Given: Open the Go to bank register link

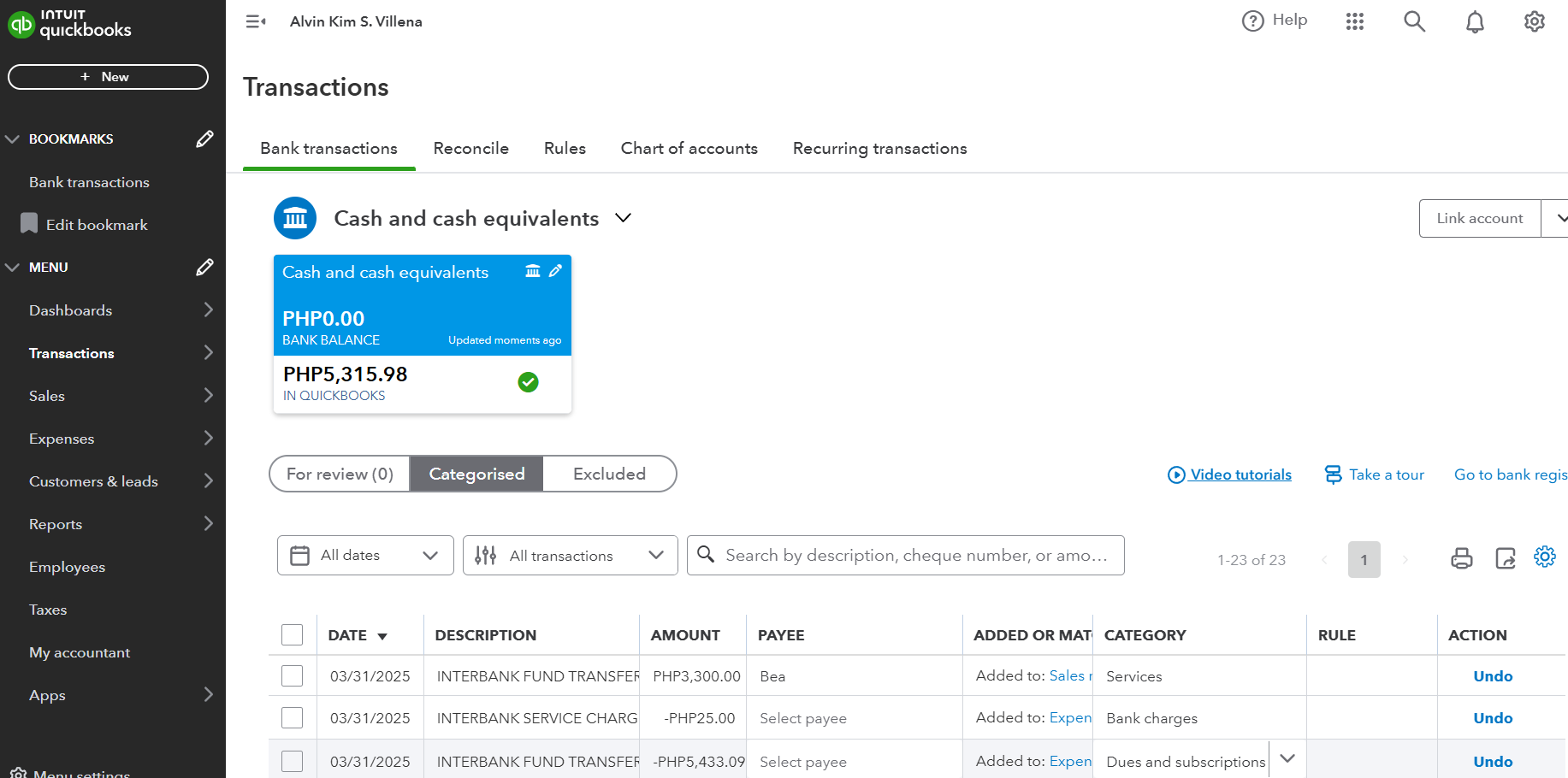Looking at the screenshot, I should [x=1511, y=474].
